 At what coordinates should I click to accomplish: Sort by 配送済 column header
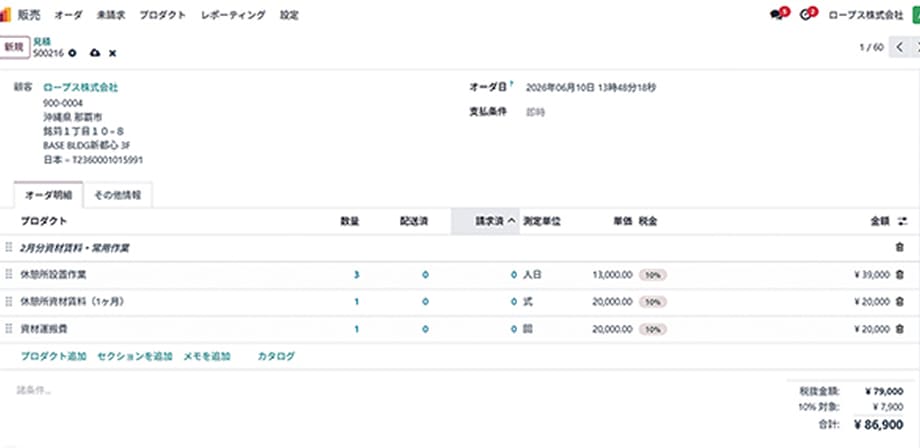tap(414, 221)
